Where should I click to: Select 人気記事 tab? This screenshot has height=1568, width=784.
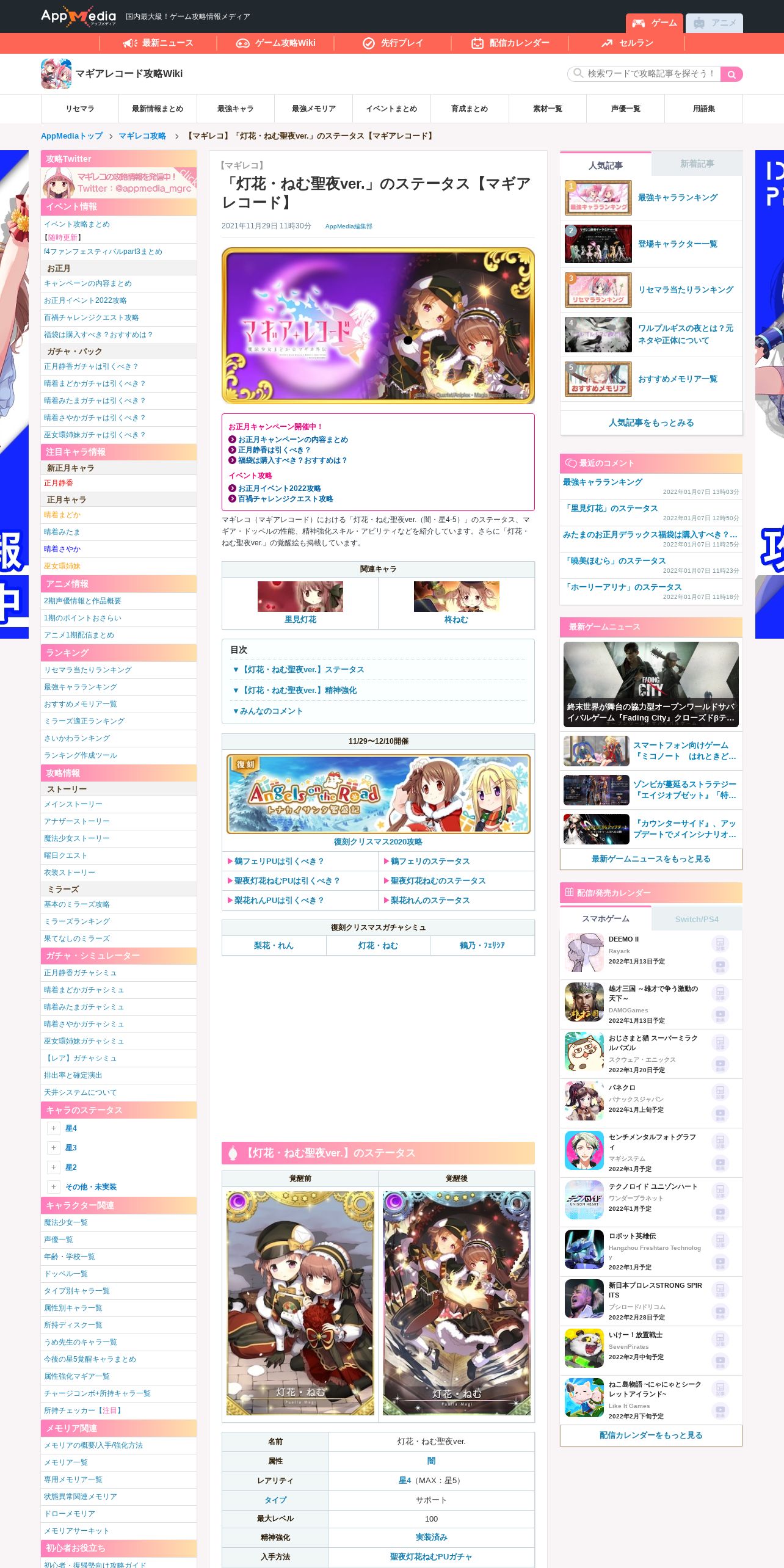click(x=606, y=165)
